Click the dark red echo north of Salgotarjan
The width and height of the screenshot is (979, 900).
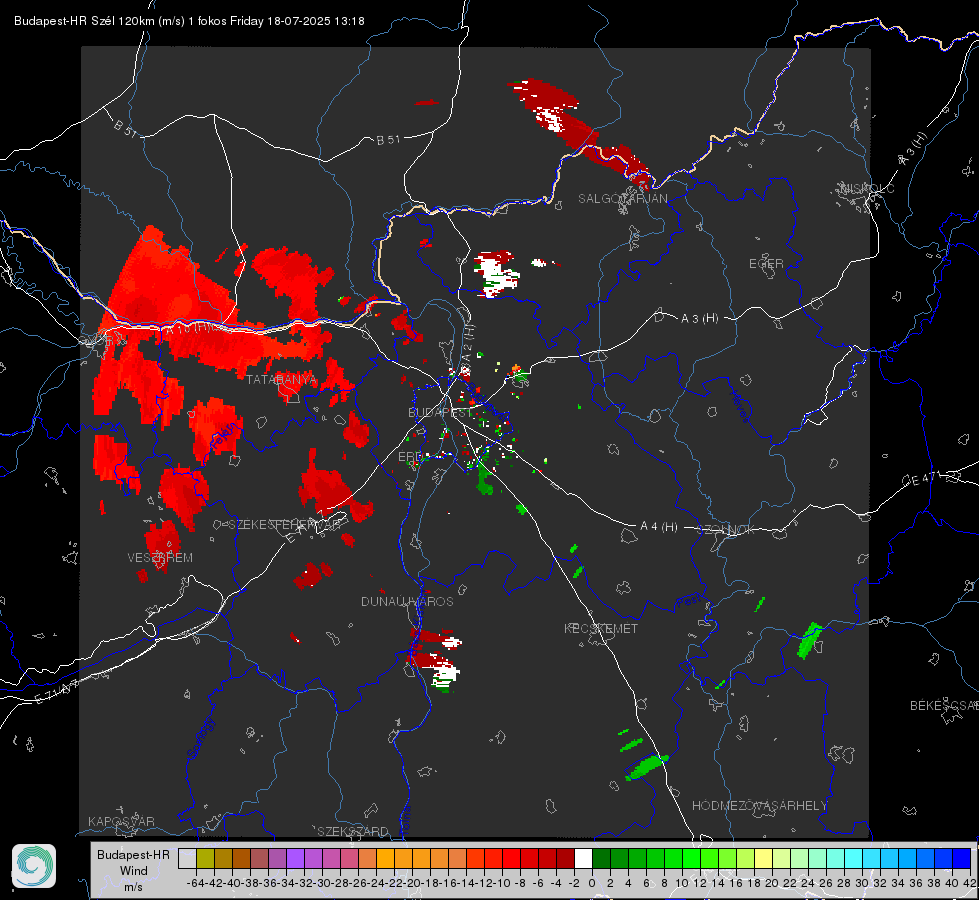[x=581, y=134]
